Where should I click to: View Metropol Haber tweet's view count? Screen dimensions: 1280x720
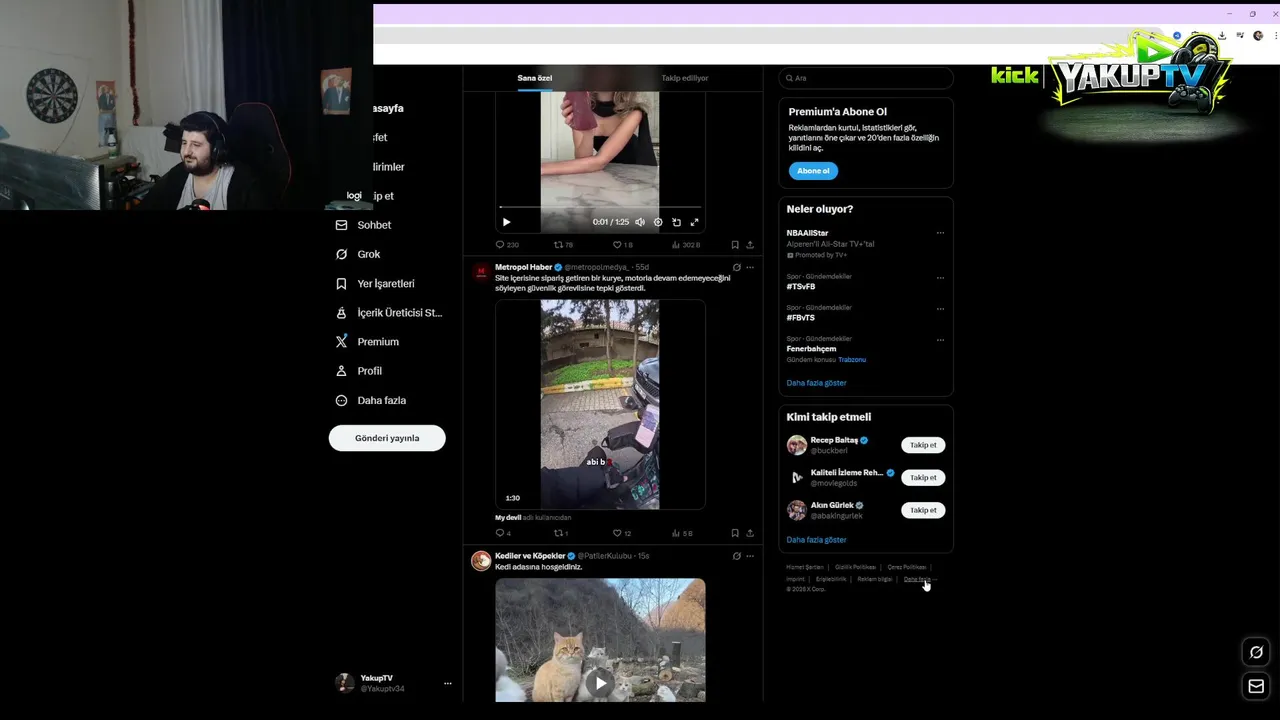point(682,533)
